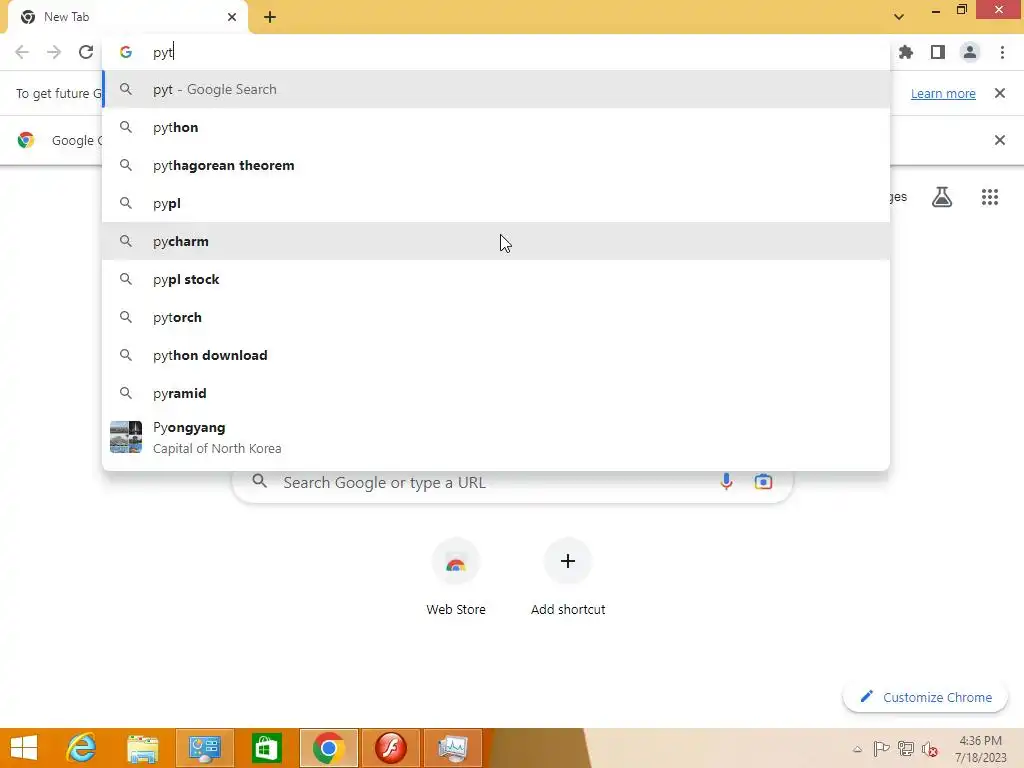Start voice search with microphone icon
Viewport: 1024px width, 768px height.
point(726,482)
